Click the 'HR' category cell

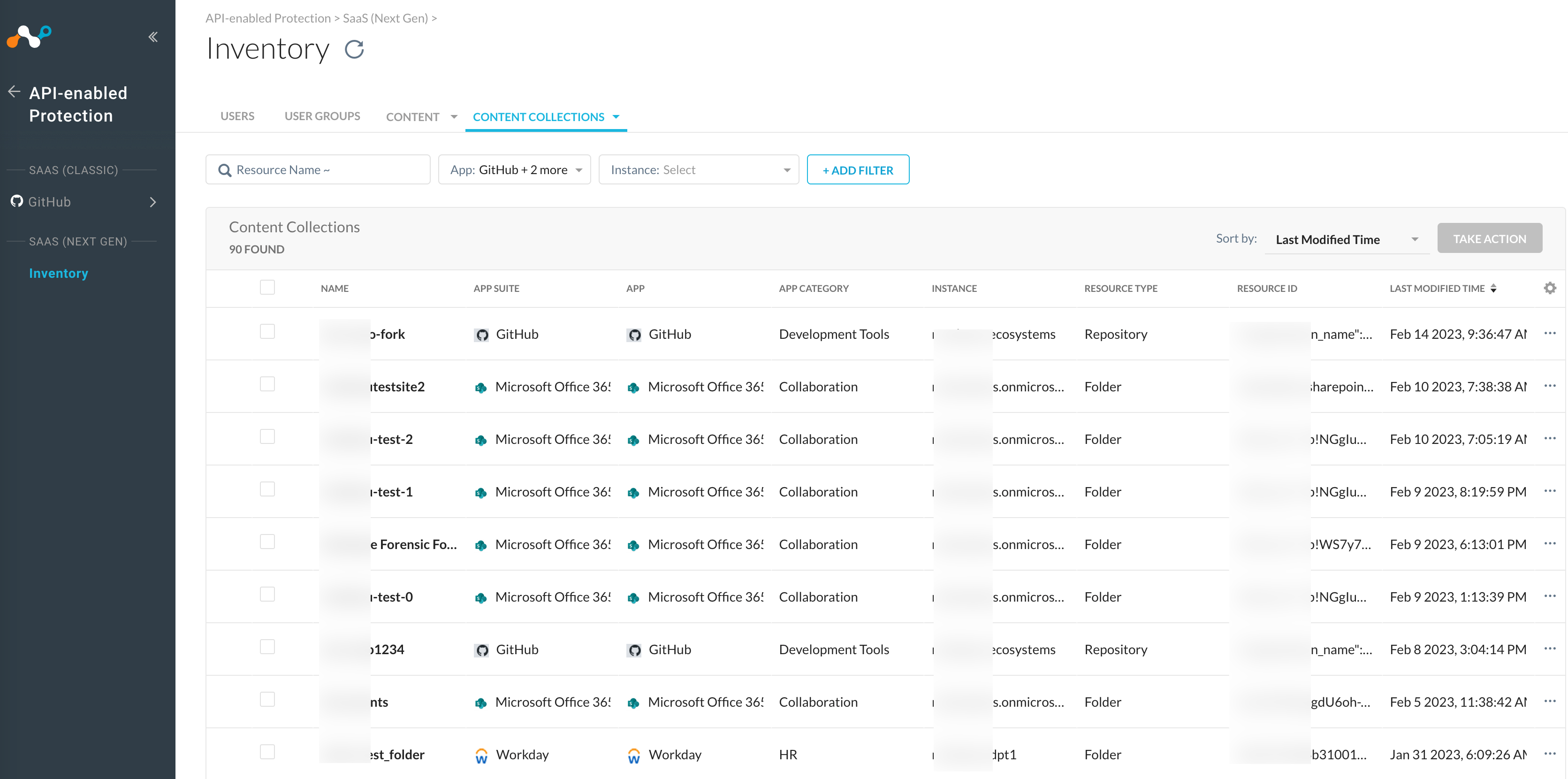(788, 755)
